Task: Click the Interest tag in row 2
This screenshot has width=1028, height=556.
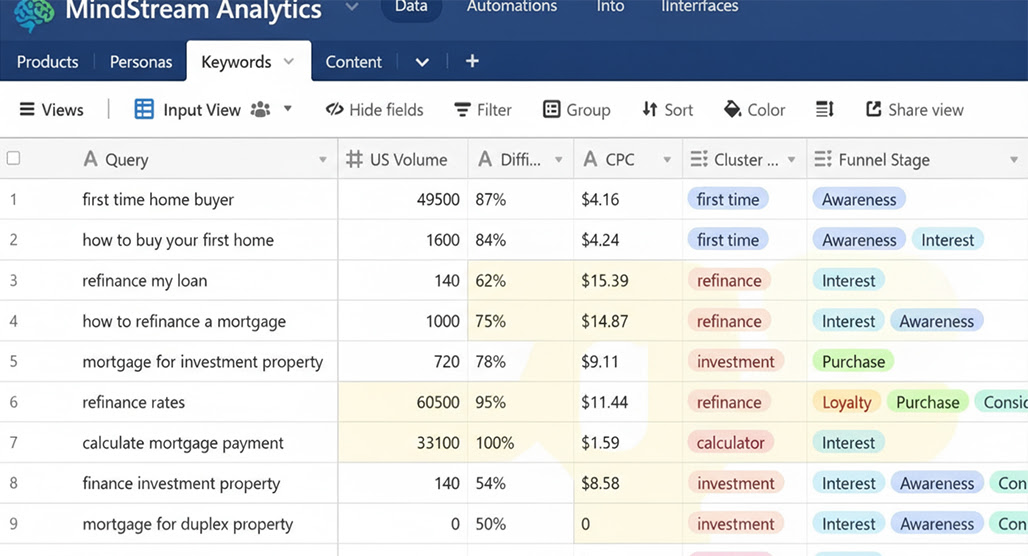Action: (x=947, y=240)
